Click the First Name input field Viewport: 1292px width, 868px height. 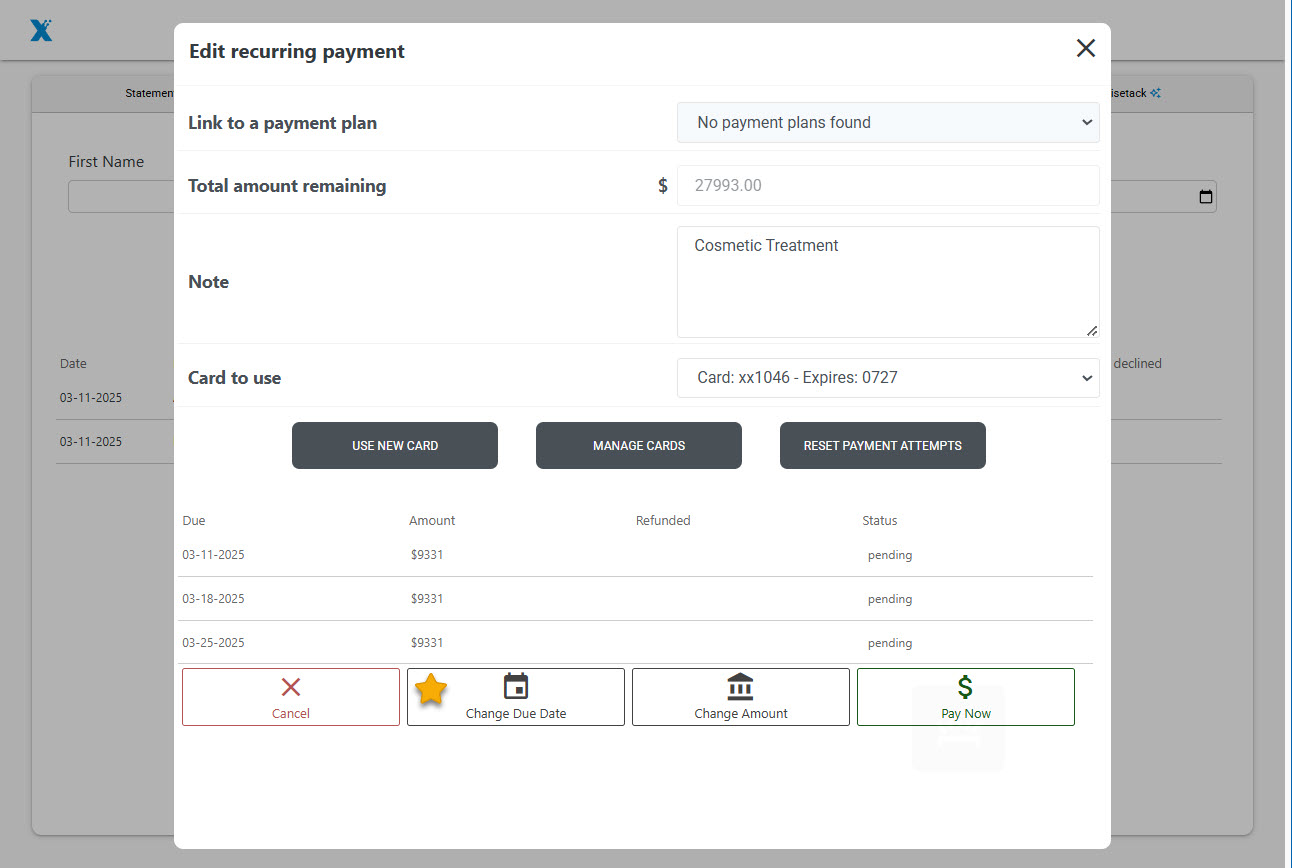click(x=120, y=197)
